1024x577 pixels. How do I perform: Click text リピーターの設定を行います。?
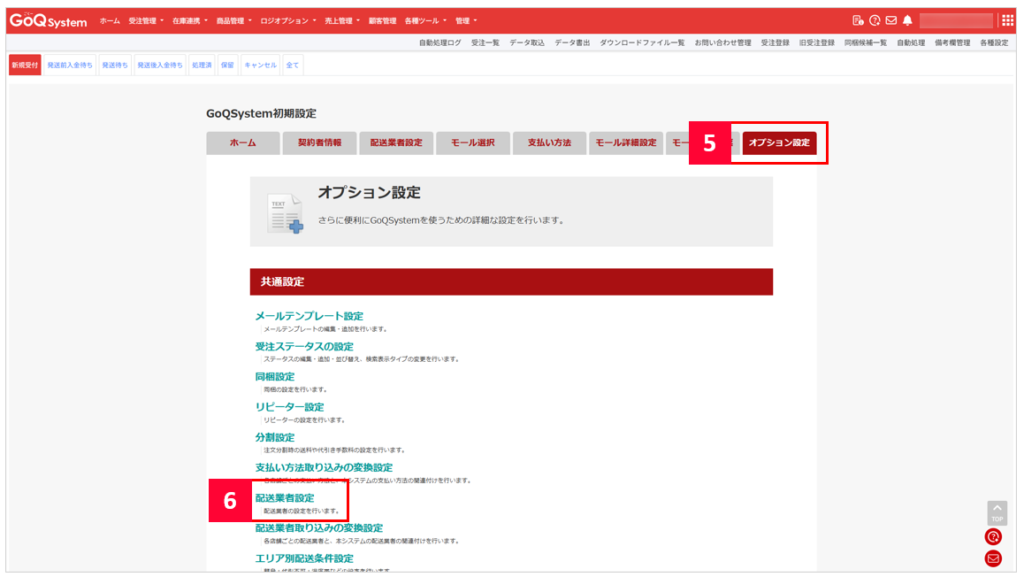(x=304, y=420)
